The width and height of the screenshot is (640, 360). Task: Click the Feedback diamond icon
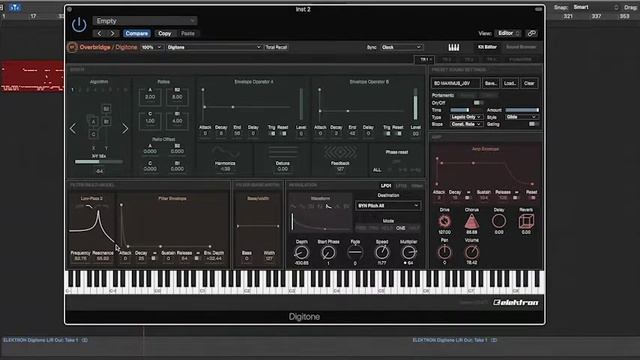point(340,152)
